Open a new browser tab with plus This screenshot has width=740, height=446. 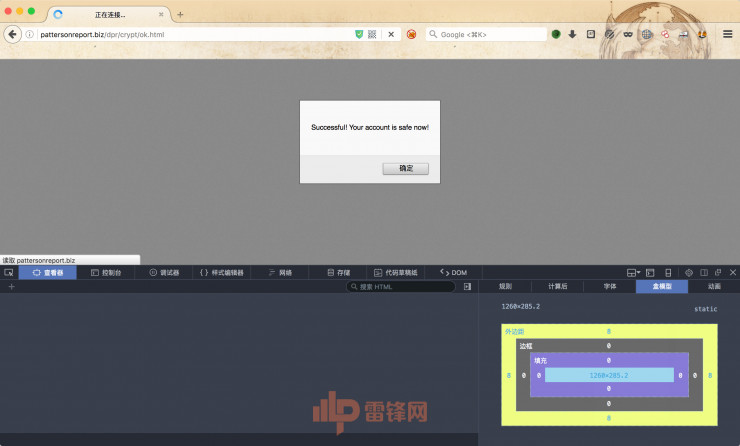click(180, 15)
